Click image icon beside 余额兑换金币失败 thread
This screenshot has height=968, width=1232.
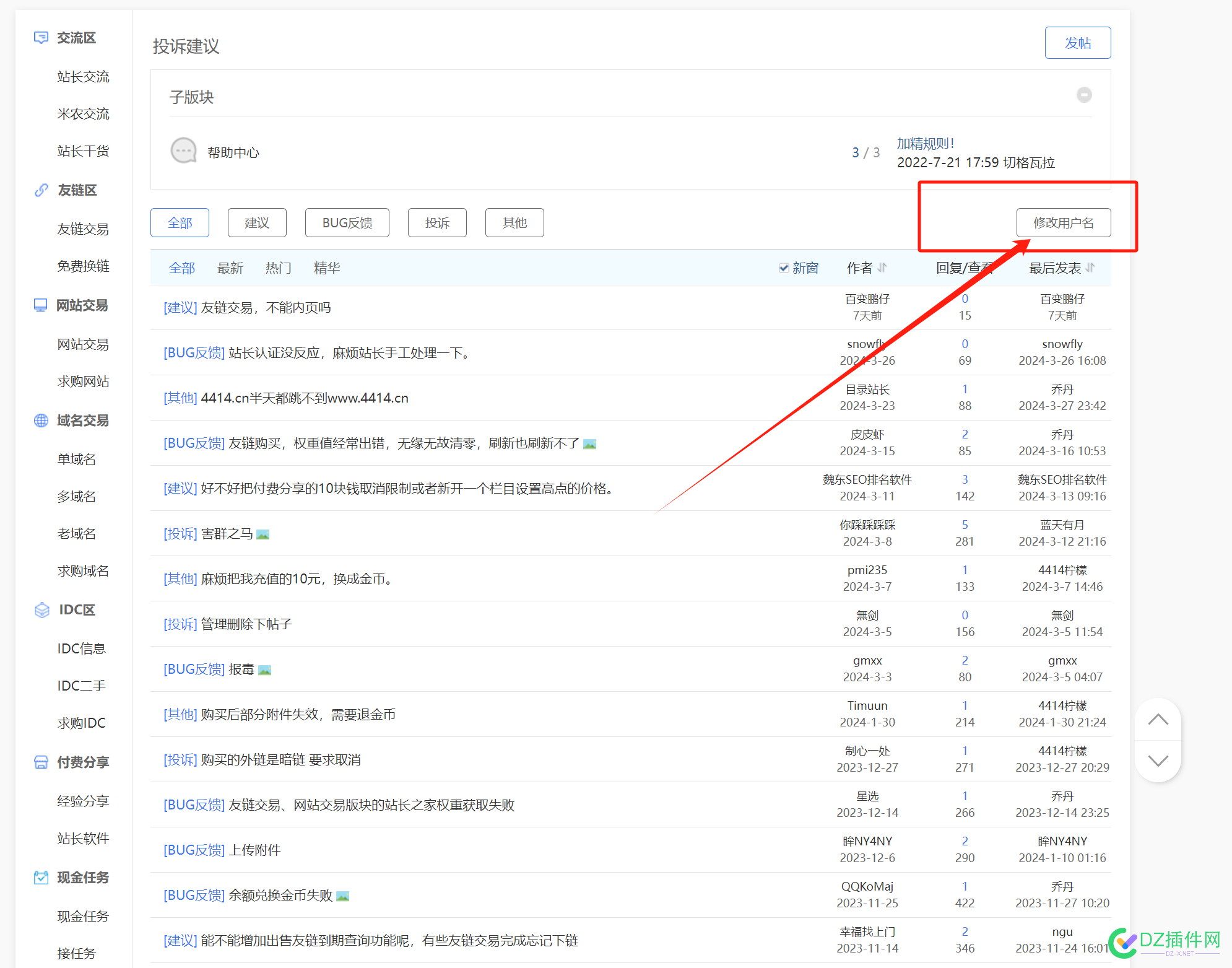tap(342, 896)
